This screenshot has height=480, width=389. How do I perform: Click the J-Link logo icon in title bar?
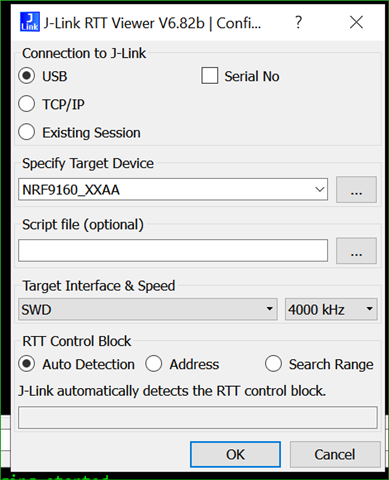(30, 22)
